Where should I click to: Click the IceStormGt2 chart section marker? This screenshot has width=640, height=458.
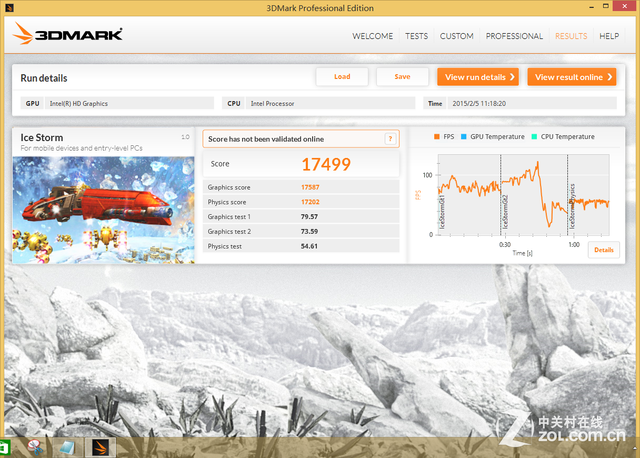pyautogui.click(x=505, y=212)
